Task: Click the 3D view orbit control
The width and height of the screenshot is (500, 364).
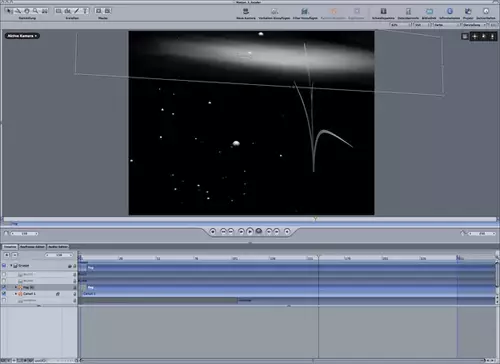Action: click(x=484, y=36)
